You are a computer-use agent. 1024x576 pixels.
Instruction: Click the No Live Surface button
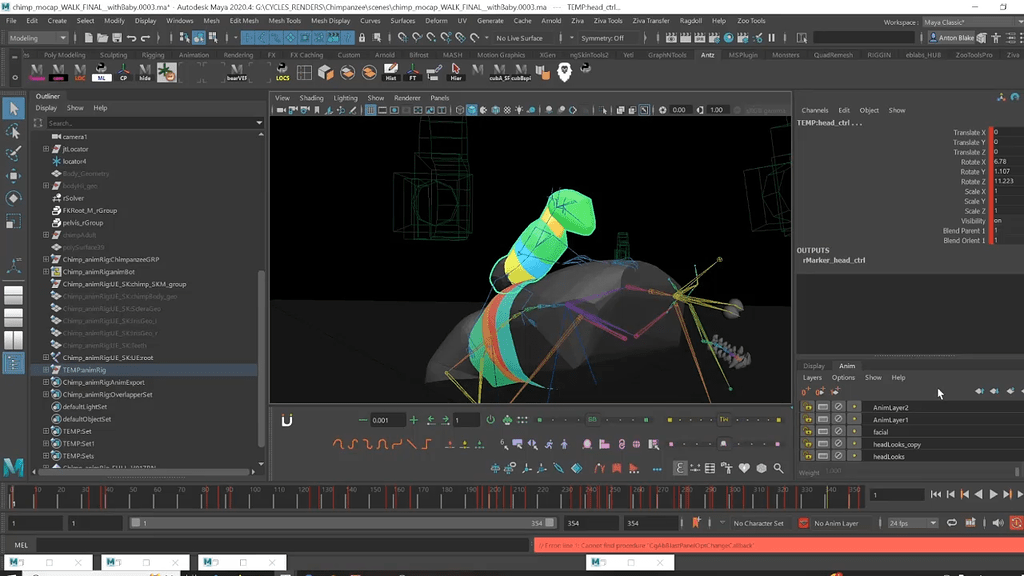coord(525,37)
